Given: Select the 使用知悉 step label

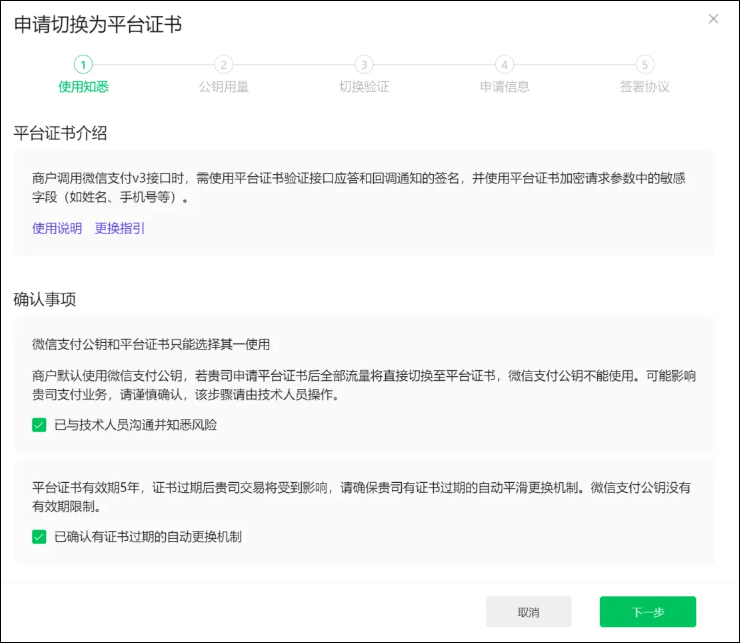Looking at the screenshot, I should 83,87.
